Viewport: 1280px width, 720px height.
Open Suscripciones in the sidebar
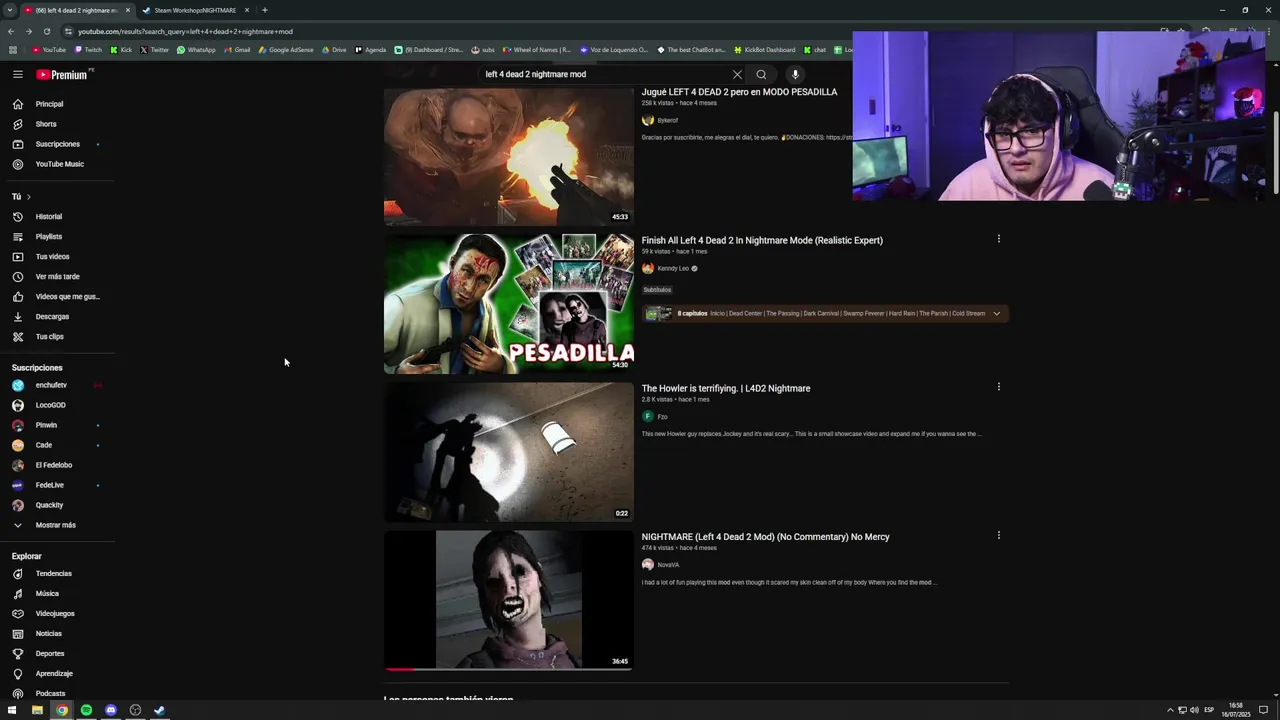(57, 144)
